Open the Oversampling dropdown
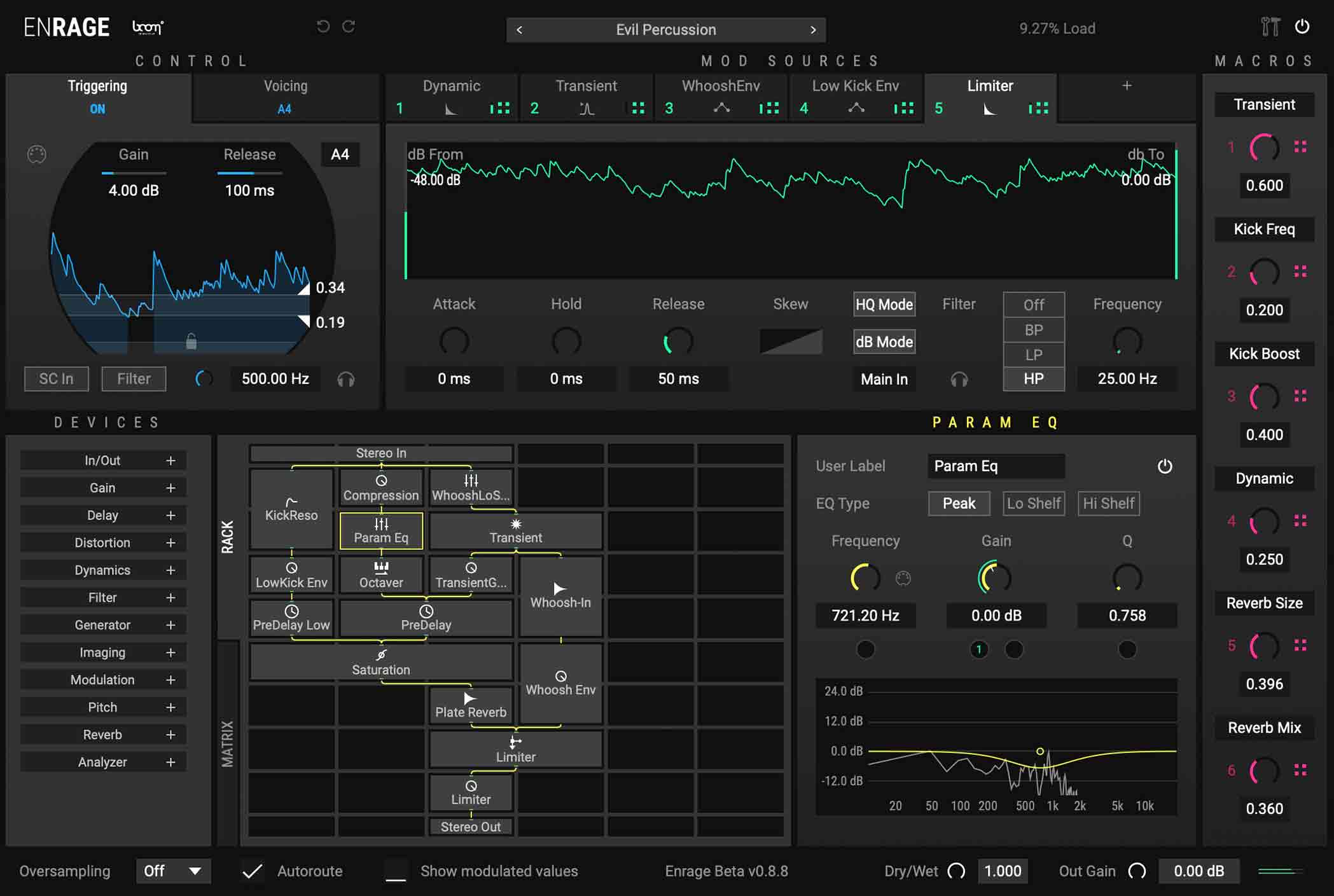 point(172,871)
